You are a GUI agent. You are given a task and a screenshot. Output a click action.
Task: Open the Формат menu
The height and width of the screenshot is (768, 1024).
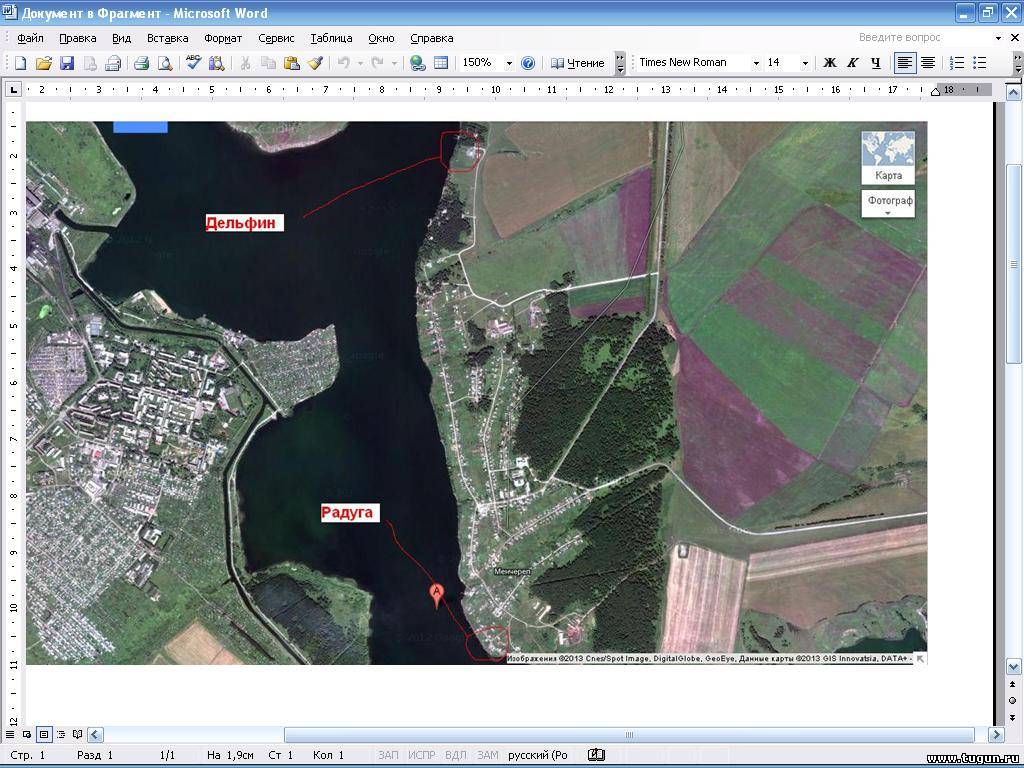coord(223,38)
